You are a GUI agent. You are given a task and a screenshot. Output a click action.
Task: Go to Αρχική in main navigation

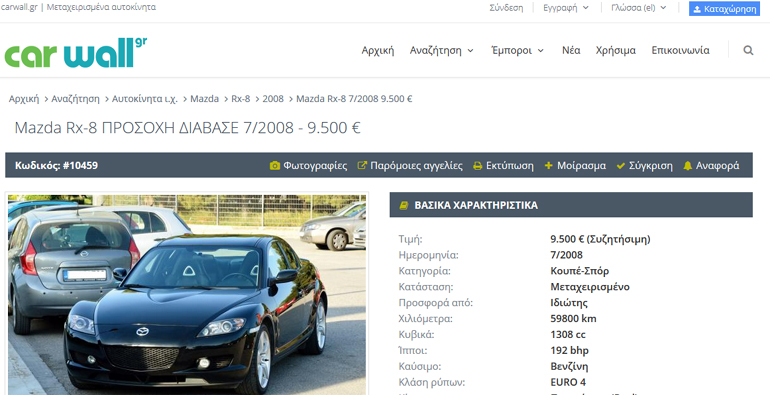coord(378,50)
